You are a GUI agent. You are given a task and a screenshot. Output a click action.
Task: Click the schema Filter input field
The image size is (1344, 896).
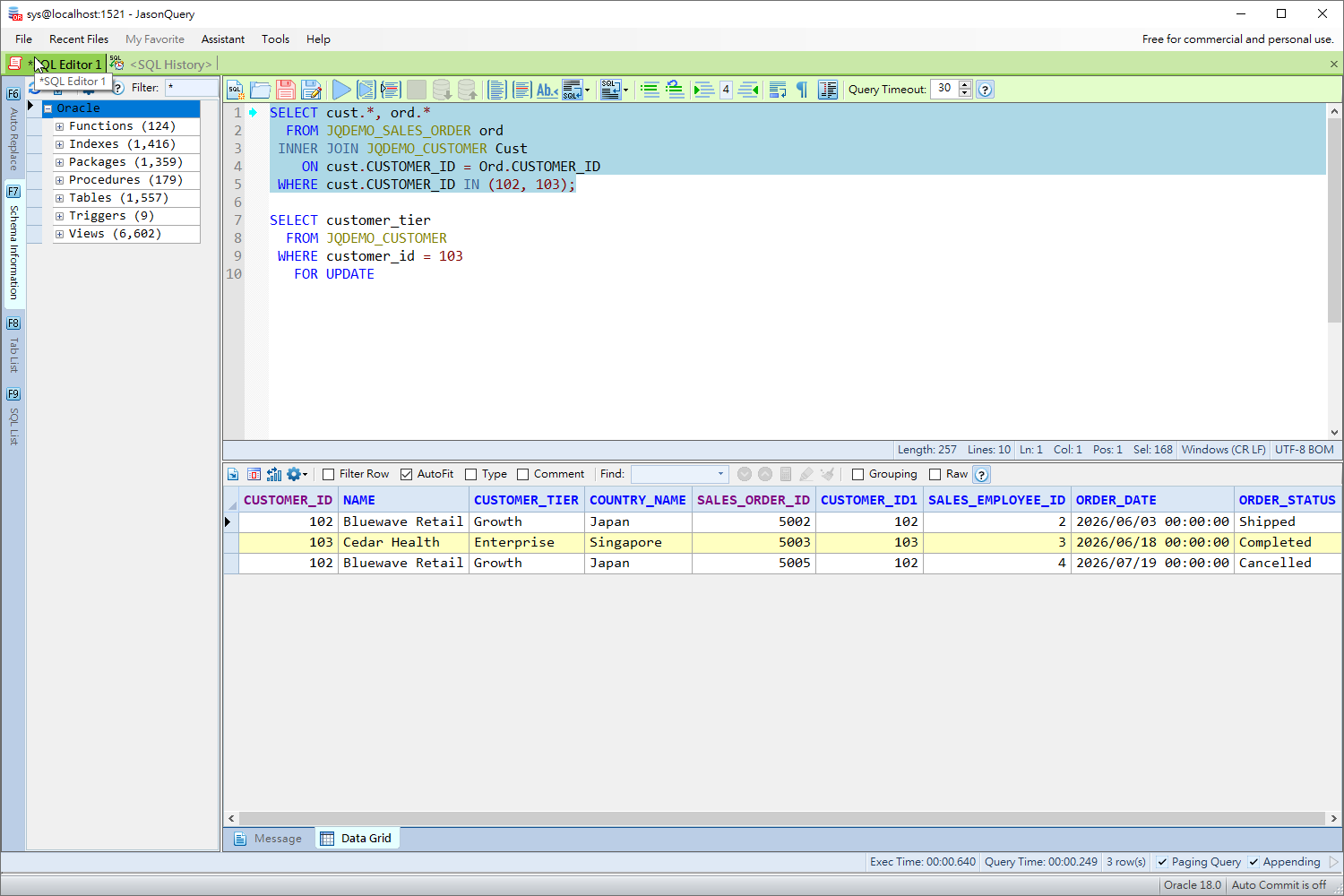point(192,88)
